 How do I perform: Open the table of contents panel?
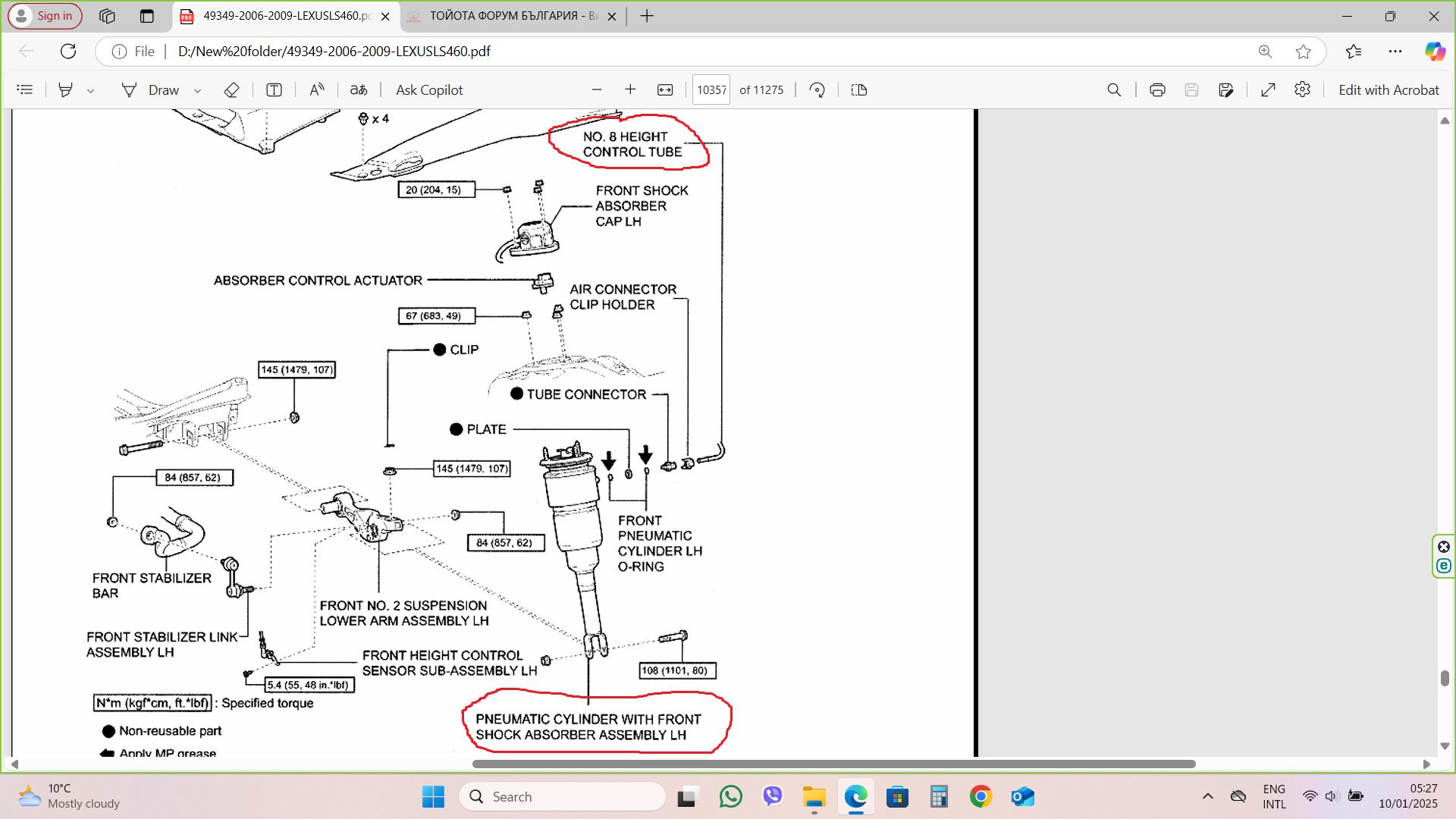pos(25,89)
